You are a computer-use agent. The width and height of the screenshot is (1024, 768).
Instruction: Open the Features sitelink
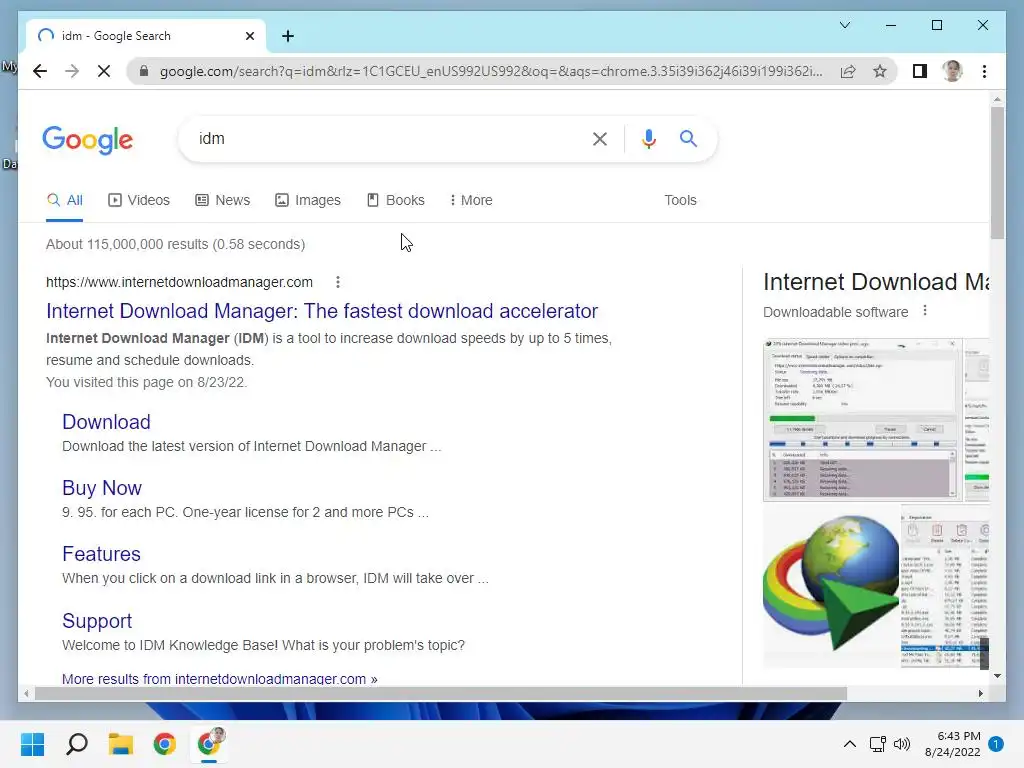(101, 554)
